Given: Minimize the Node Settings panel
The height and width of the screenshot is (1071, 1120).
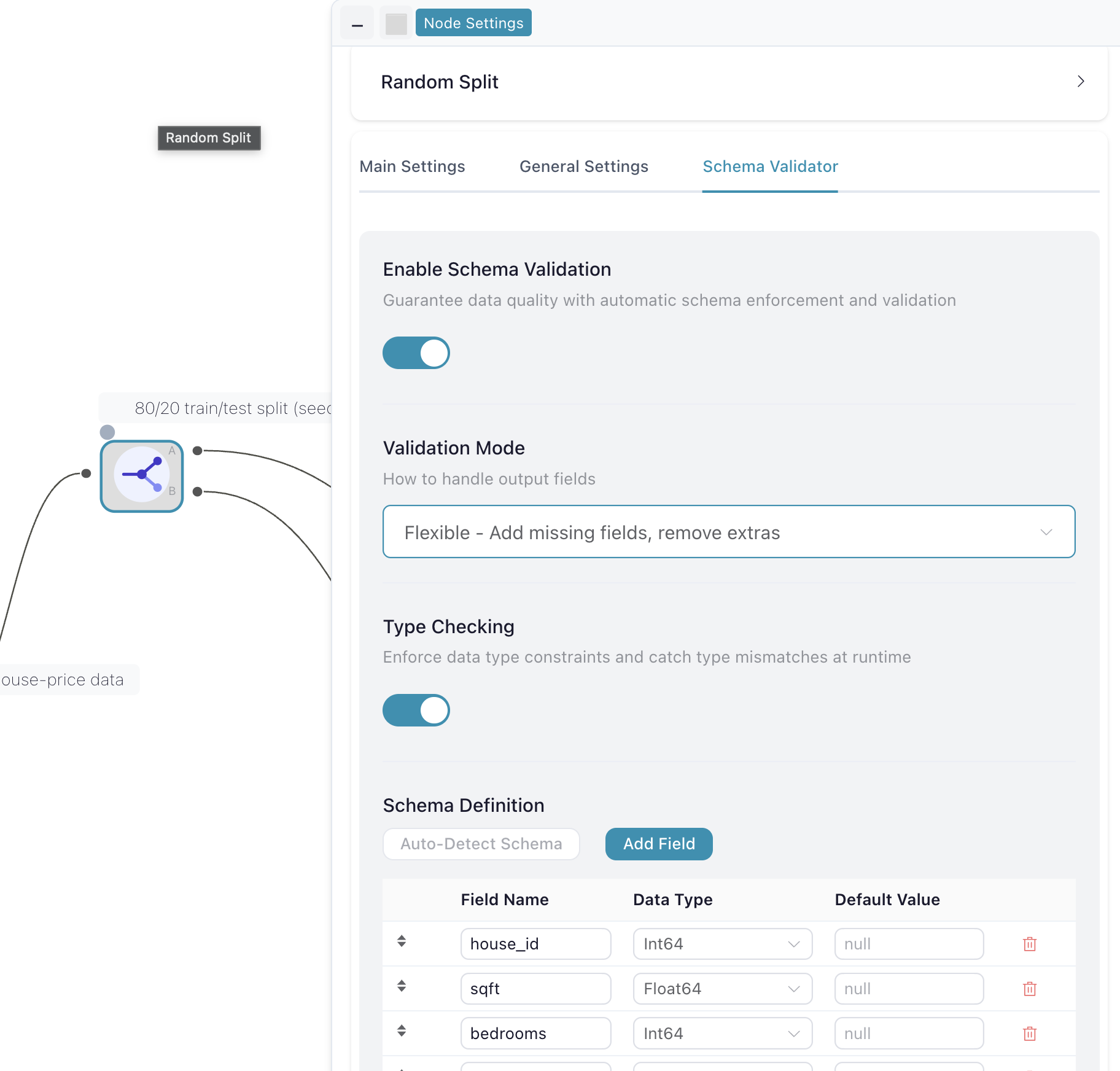Looking at the screenshot, I should pyautogui.click(x=357, y=23).
